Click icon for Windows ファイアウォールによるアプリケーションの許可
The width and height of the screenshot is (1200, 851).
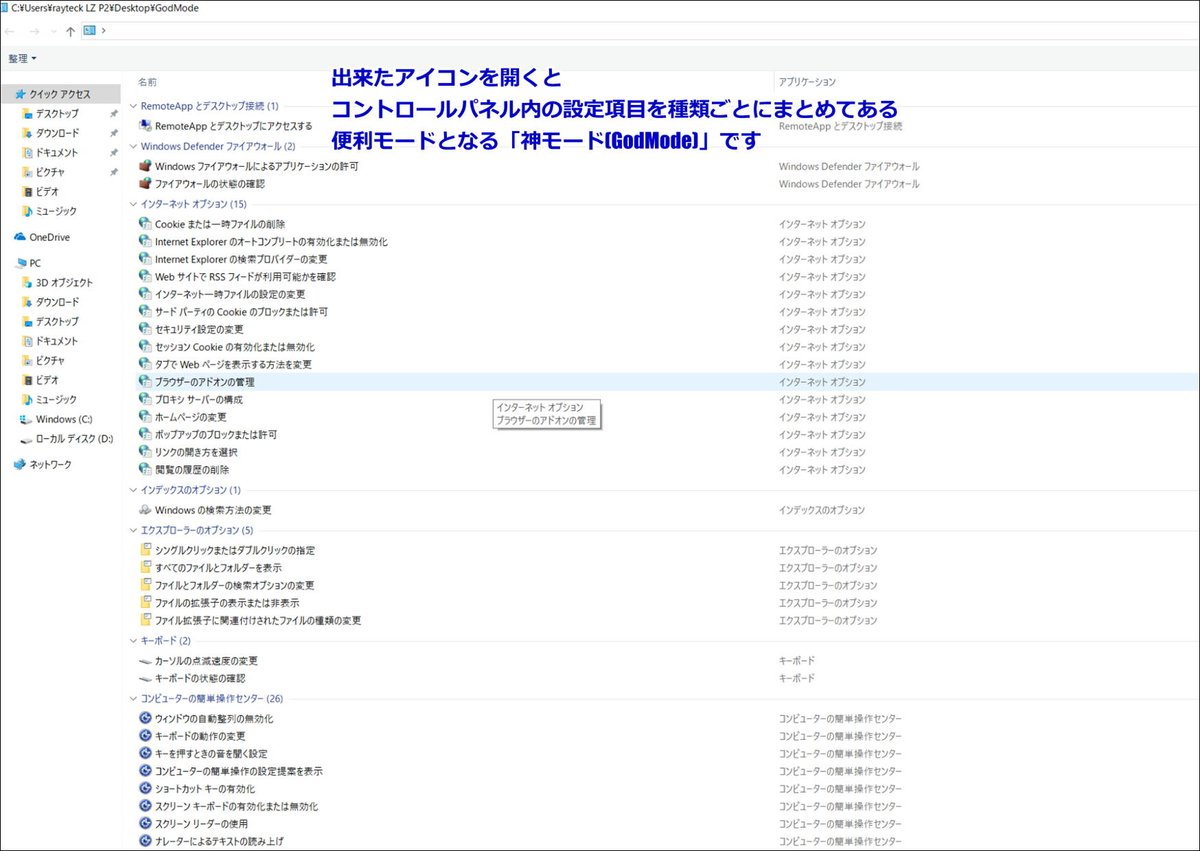[145, 166]
